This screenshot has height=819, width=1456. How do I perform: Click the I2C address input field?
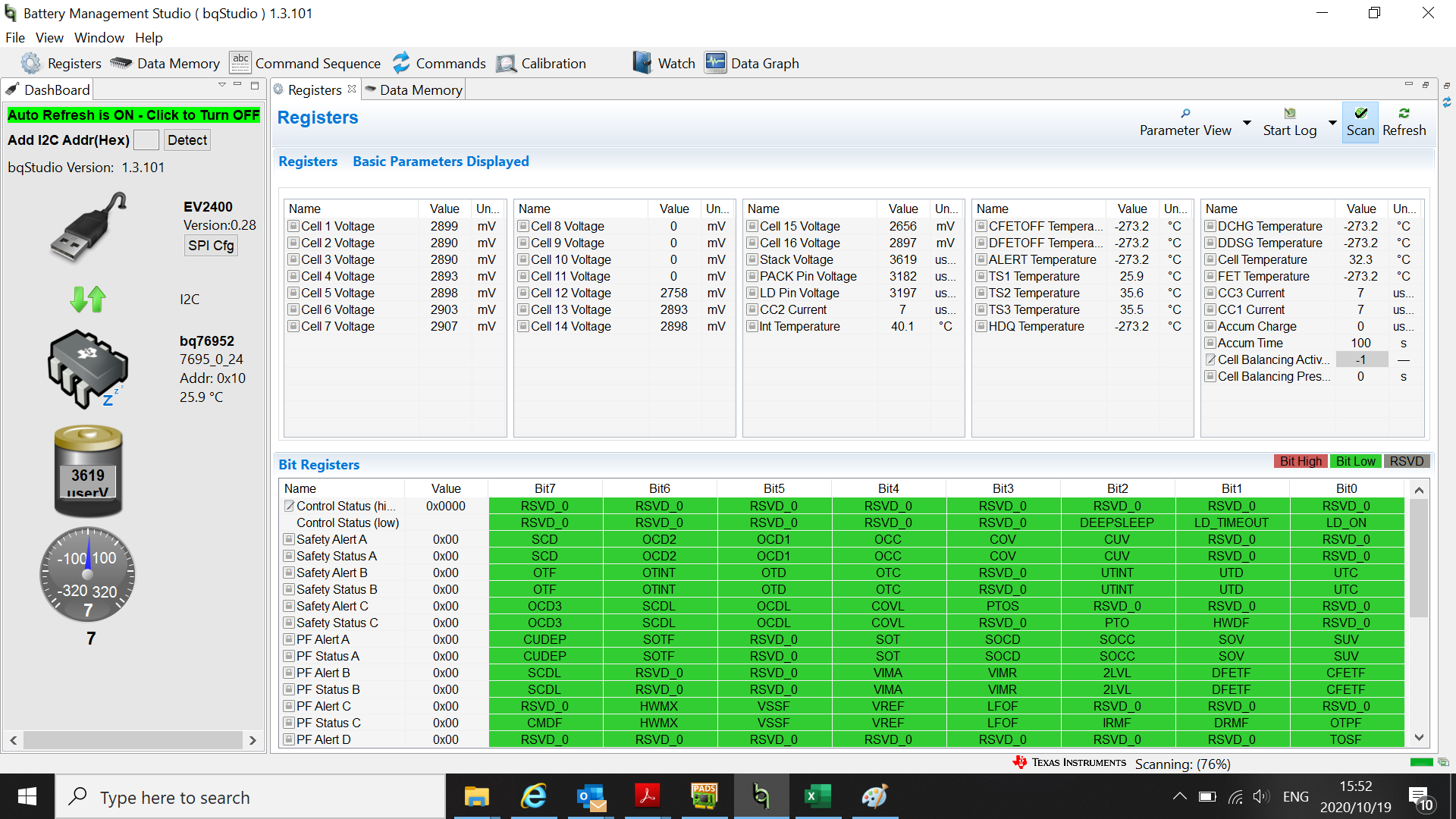[146, 140]
